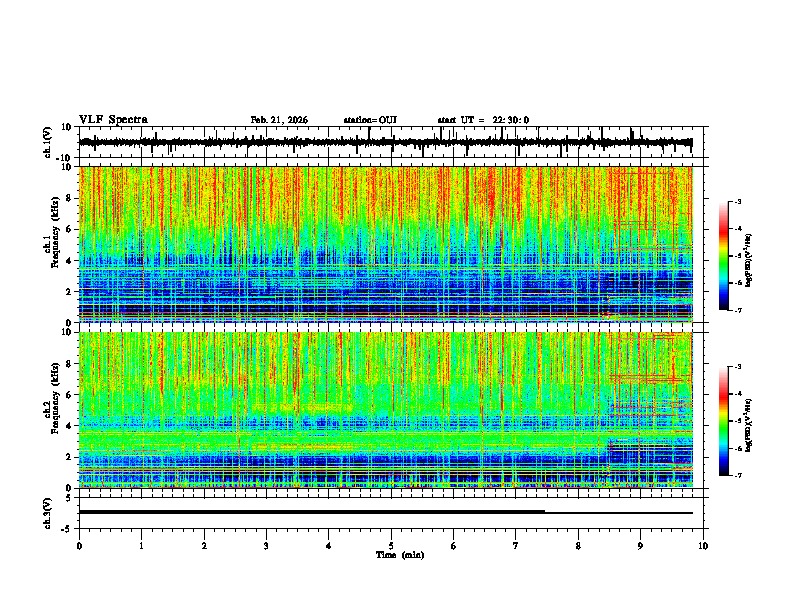Click the "4" kHz tick on ch.1 frequency axis
The image size is (792, 612).
(69, 261)
